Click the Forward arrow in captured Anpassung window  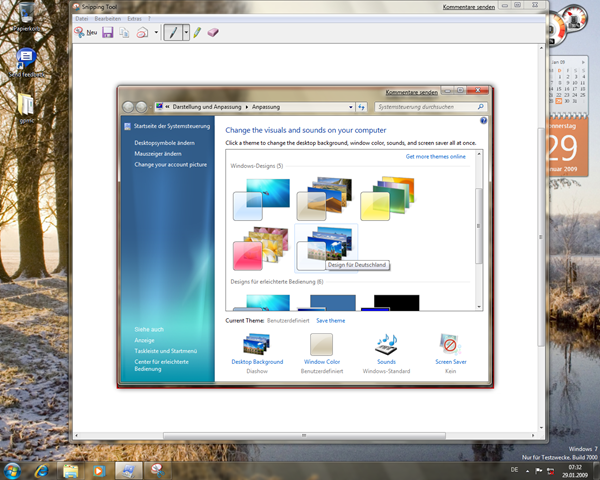tap(141, 107)
